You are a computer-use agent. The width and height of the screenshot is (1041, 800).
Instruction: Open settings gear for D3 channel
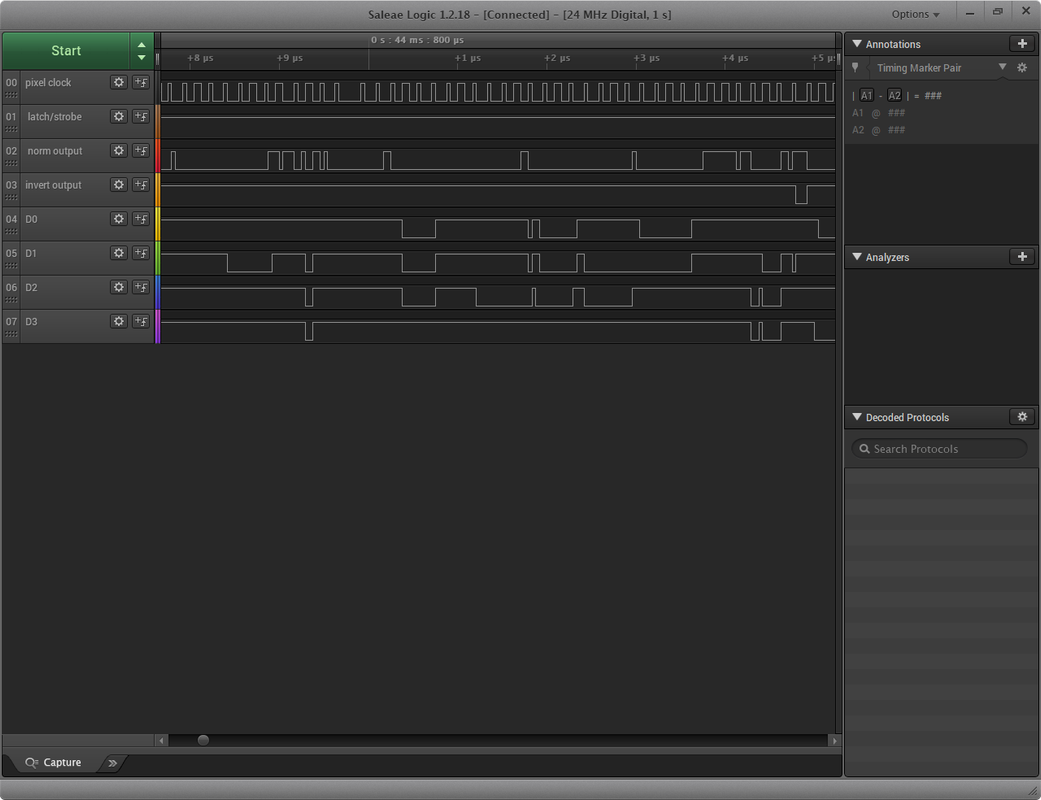tap(119, 321)
